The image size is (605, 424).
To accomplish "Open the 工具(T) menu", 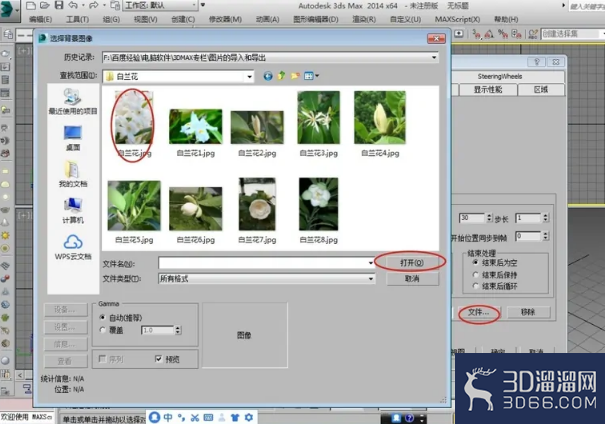I will point(77,19).
